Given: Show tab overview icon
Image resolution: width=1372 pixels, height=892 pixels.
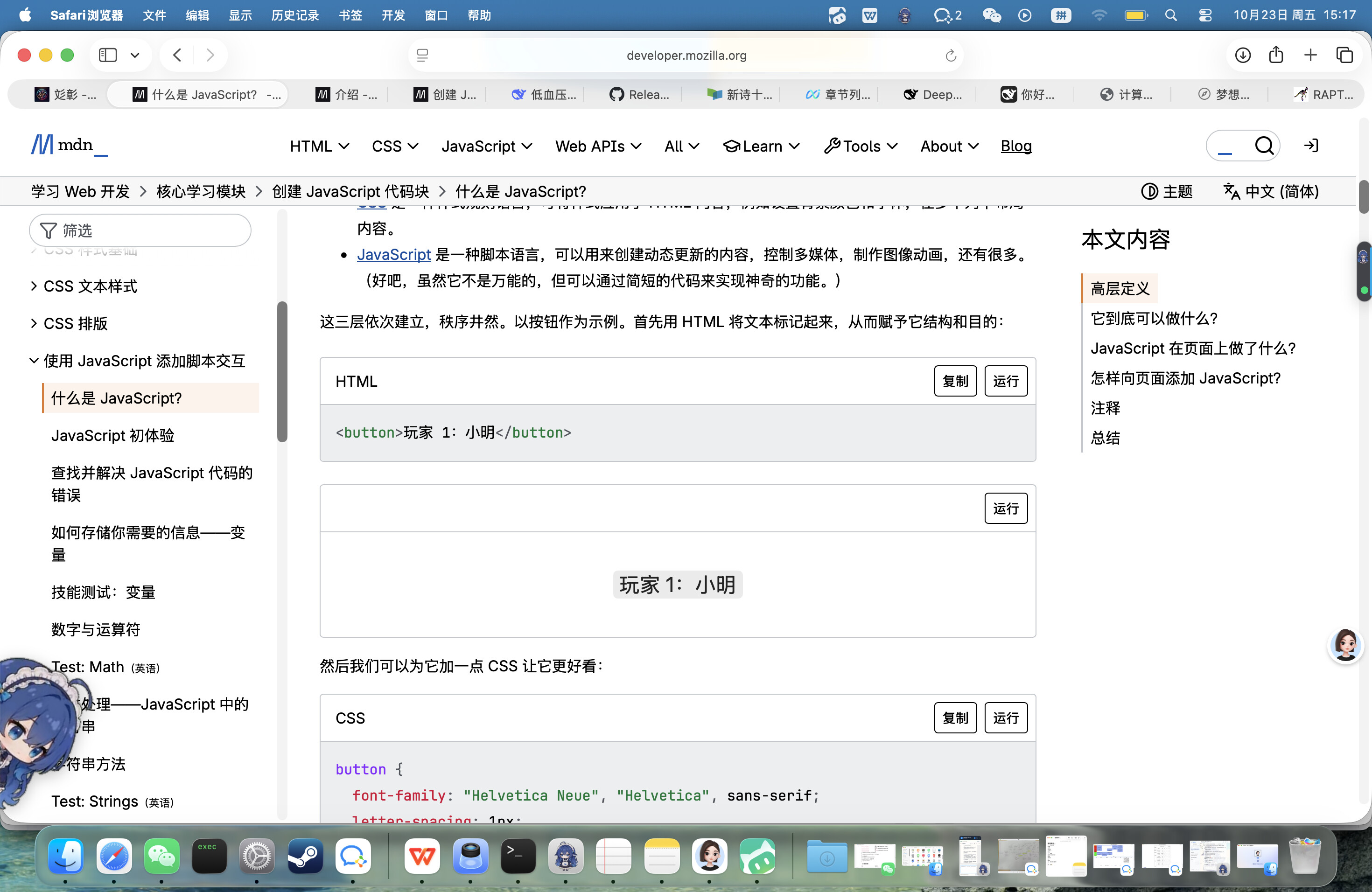Looking at the screenshot, I should point(1344,55).
